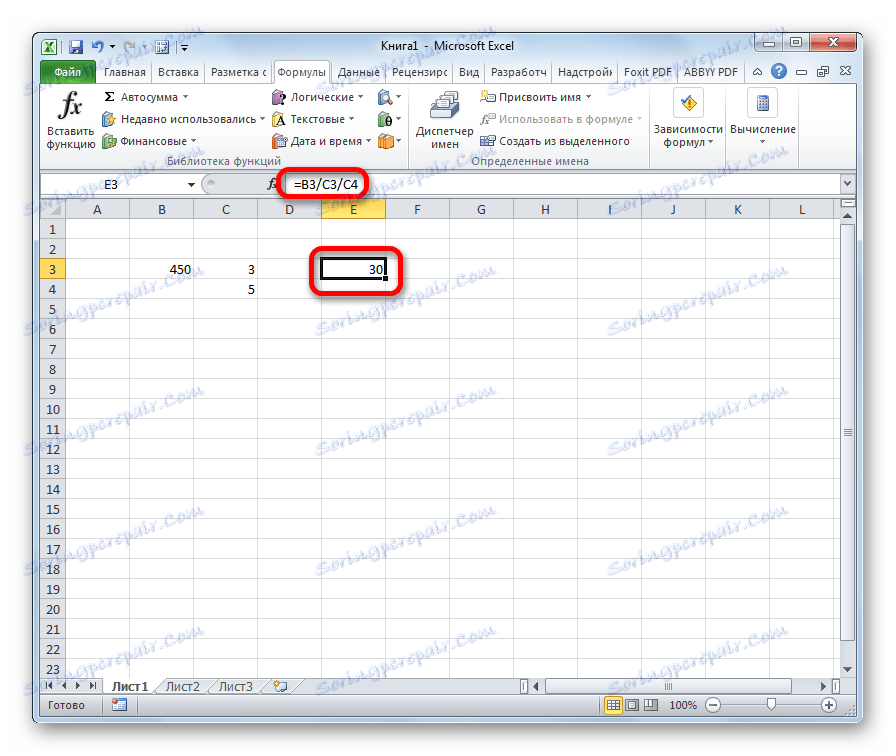Expand the formula bar with right-end arrow
896x756 pixels.
(x=847, y=183)
